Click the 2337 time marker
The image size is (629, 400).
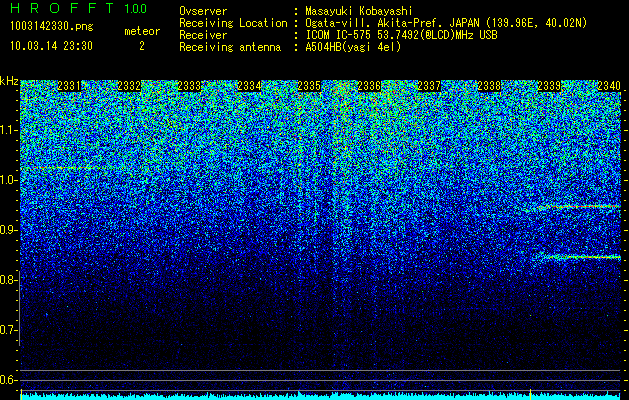click(x=429, y=86)
